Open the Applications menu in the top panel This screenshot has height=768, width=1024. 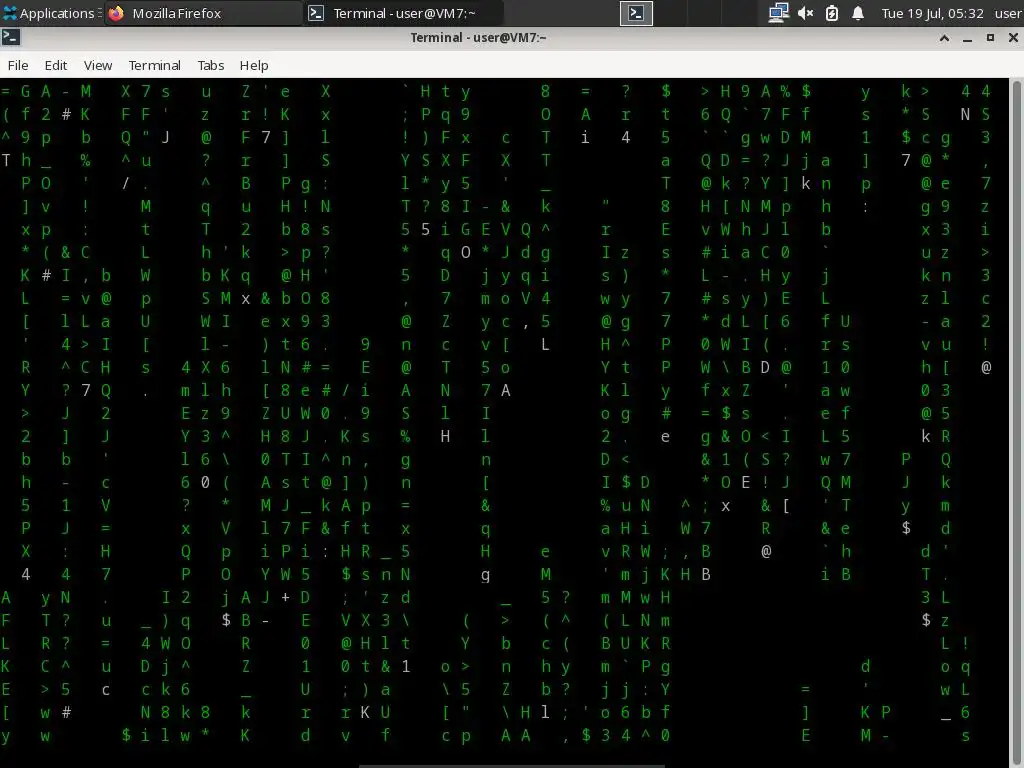pyautogui.click(x=50, y=13)
